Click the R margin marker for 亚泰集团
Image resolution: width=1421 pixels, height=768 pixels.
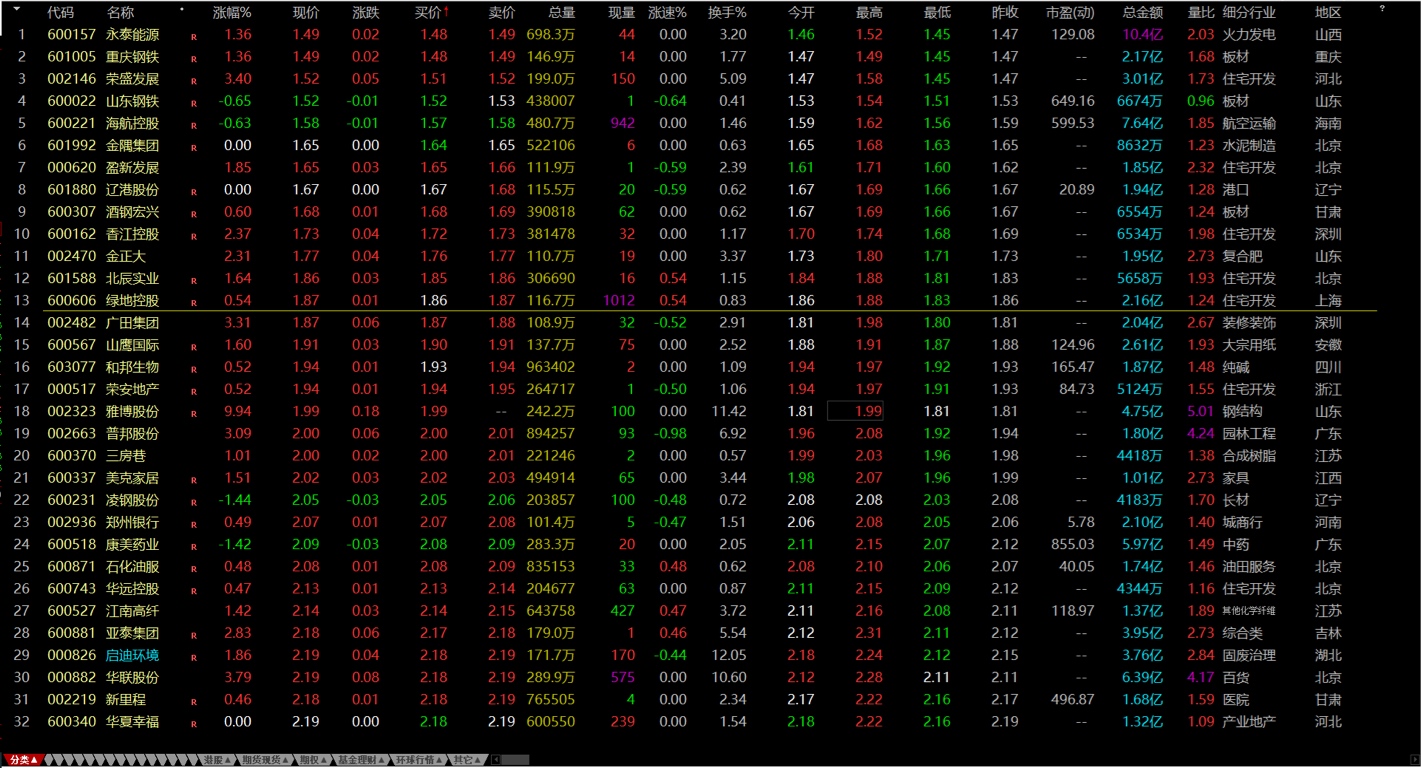click(x=194, y=635)
